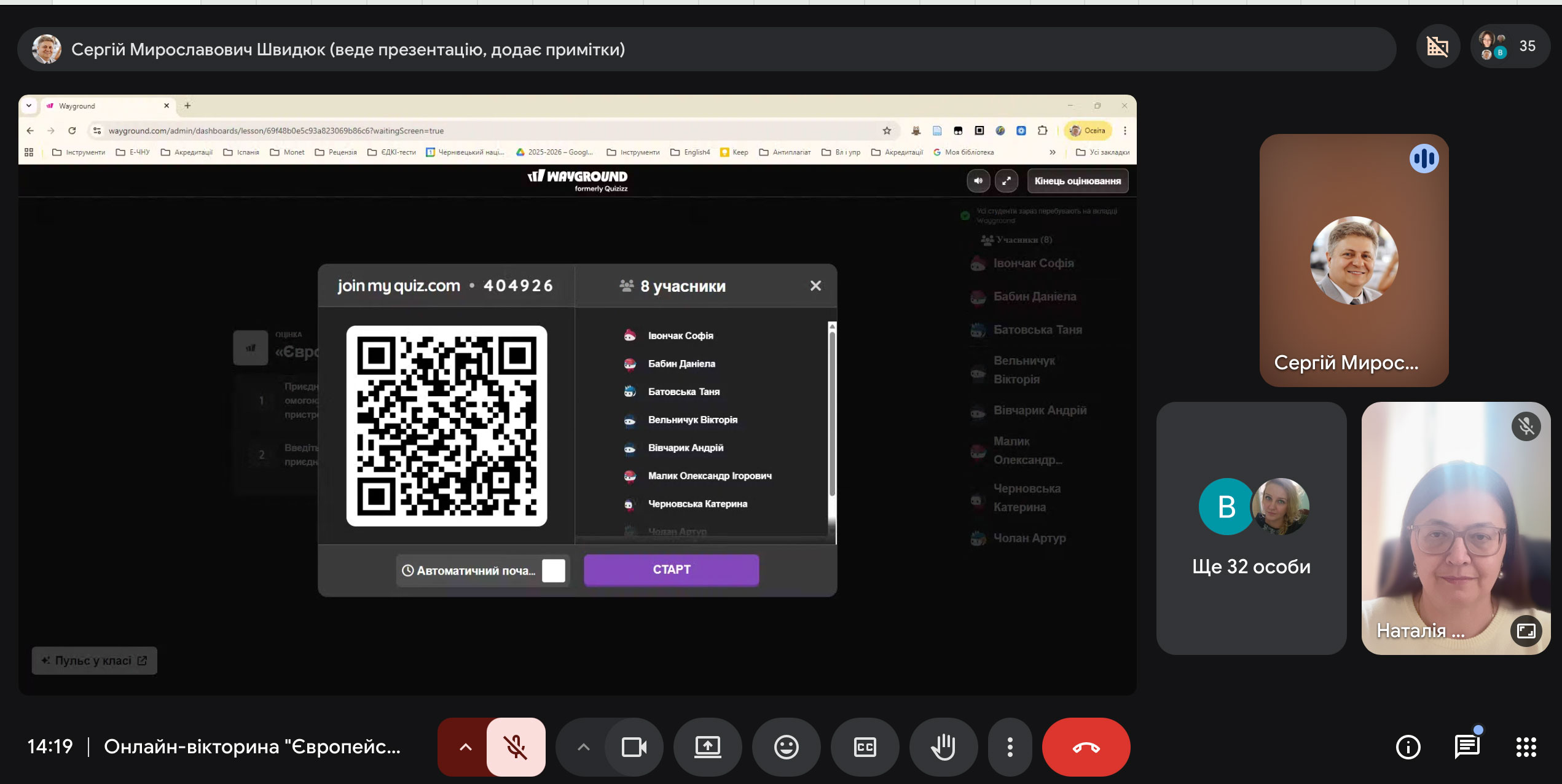The image size is (1562, 784).
Task: Expand audio settings chevron beside microphone
Action: pos(465,747)
